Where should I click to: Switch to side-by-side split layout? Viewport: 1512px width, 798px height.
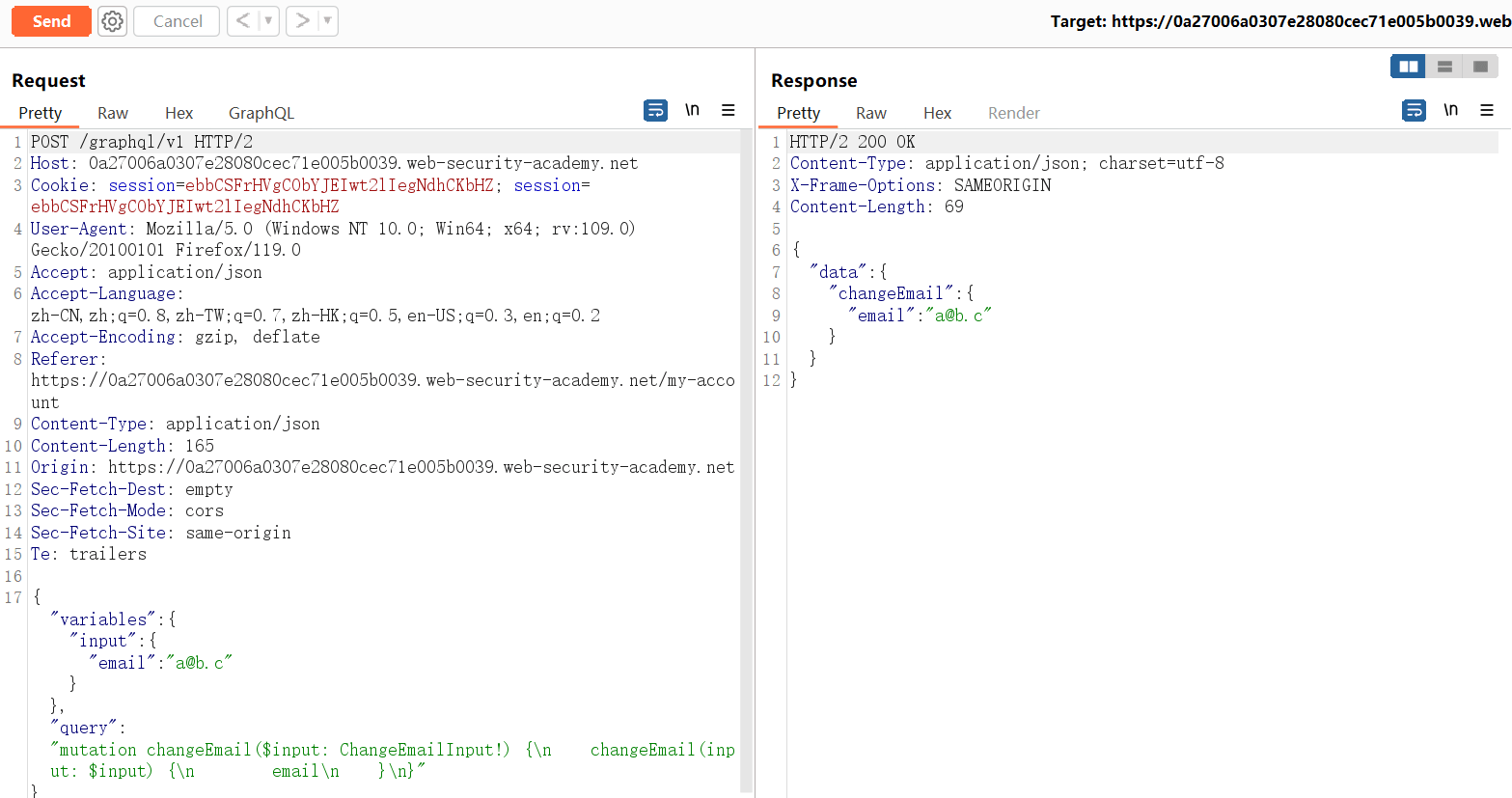click(x=1408, y=67)
